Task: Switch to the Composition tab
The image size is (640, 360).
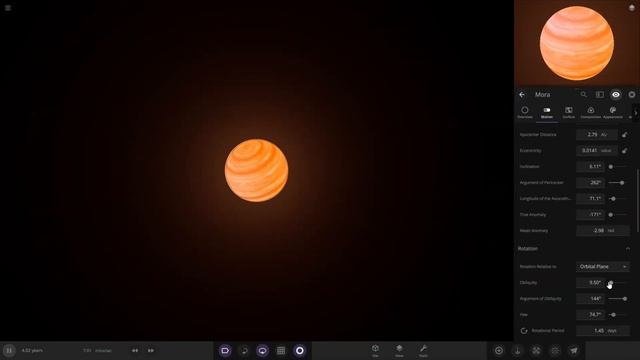Action: pyautogui.click(x=591, y=112)
